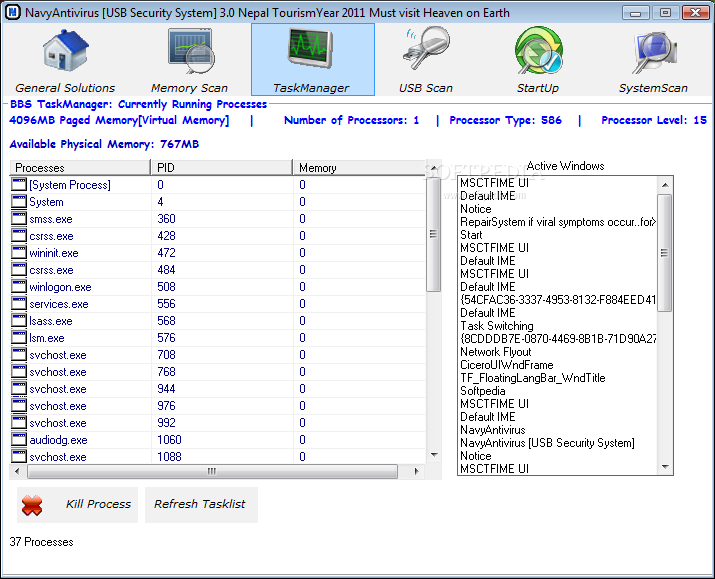Select the System process name

47,202
